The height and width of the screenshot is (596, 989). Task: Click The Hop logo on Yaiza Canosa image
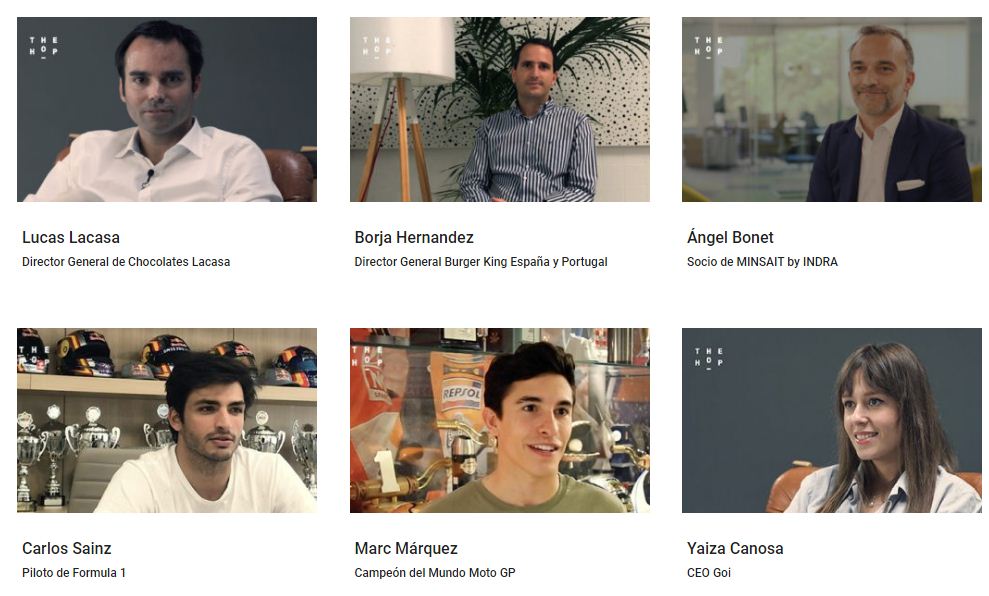tap(709, 358)
